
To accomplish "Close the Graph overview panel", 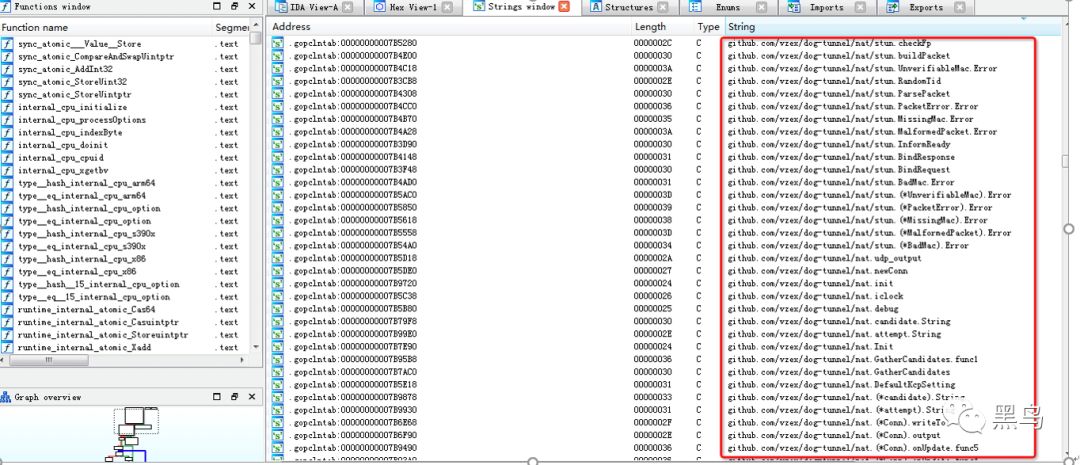I will [251, 397].
